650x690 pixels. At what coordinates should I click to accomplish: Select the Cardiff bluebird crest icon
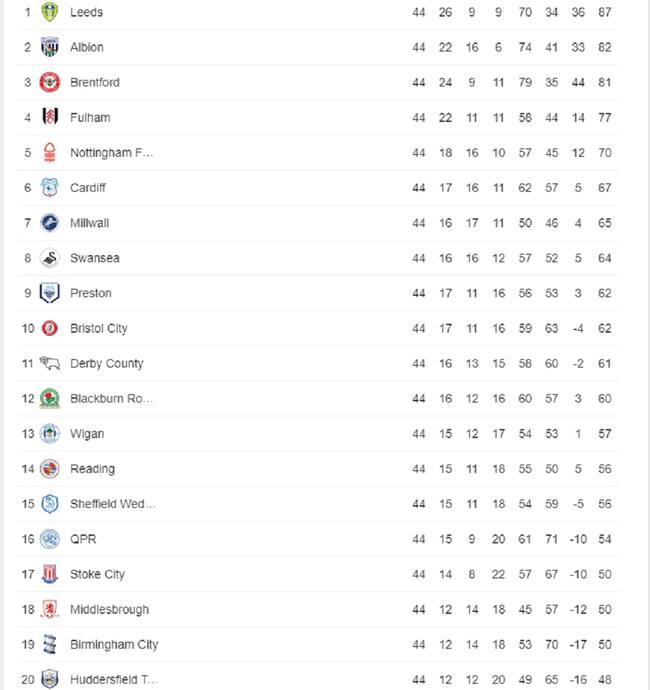[x=50, y=187]
